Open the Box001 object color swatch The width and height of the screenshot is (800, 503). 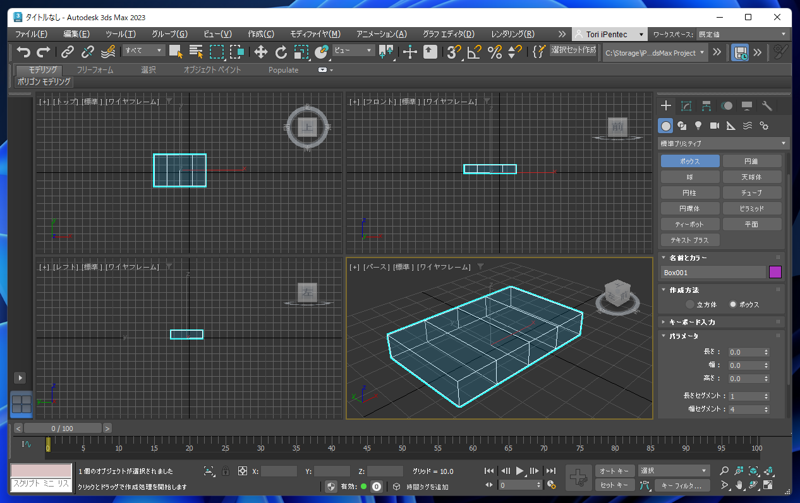775,272
